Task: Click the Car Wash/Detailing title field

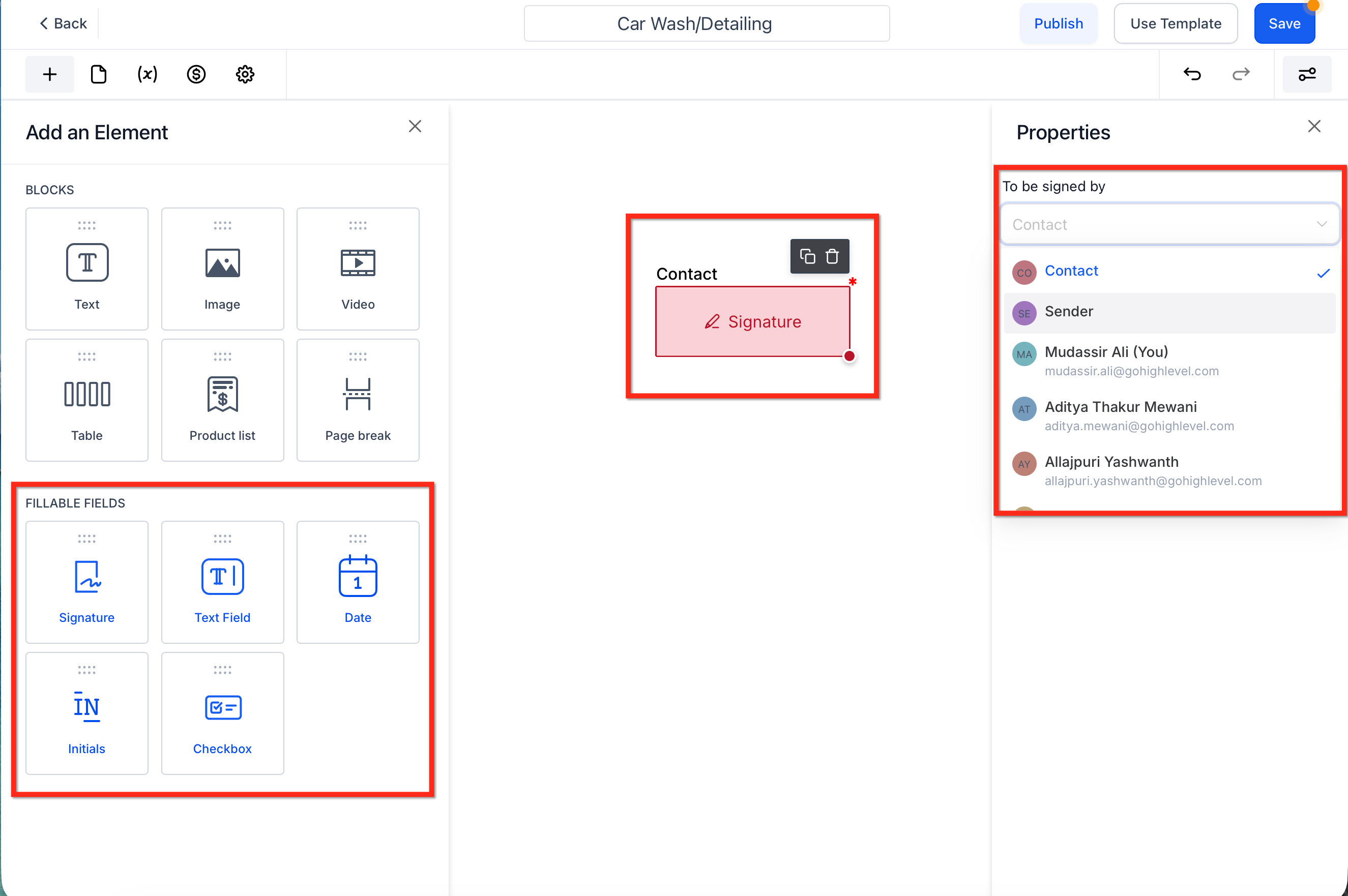Action: [x=706, y=23]
